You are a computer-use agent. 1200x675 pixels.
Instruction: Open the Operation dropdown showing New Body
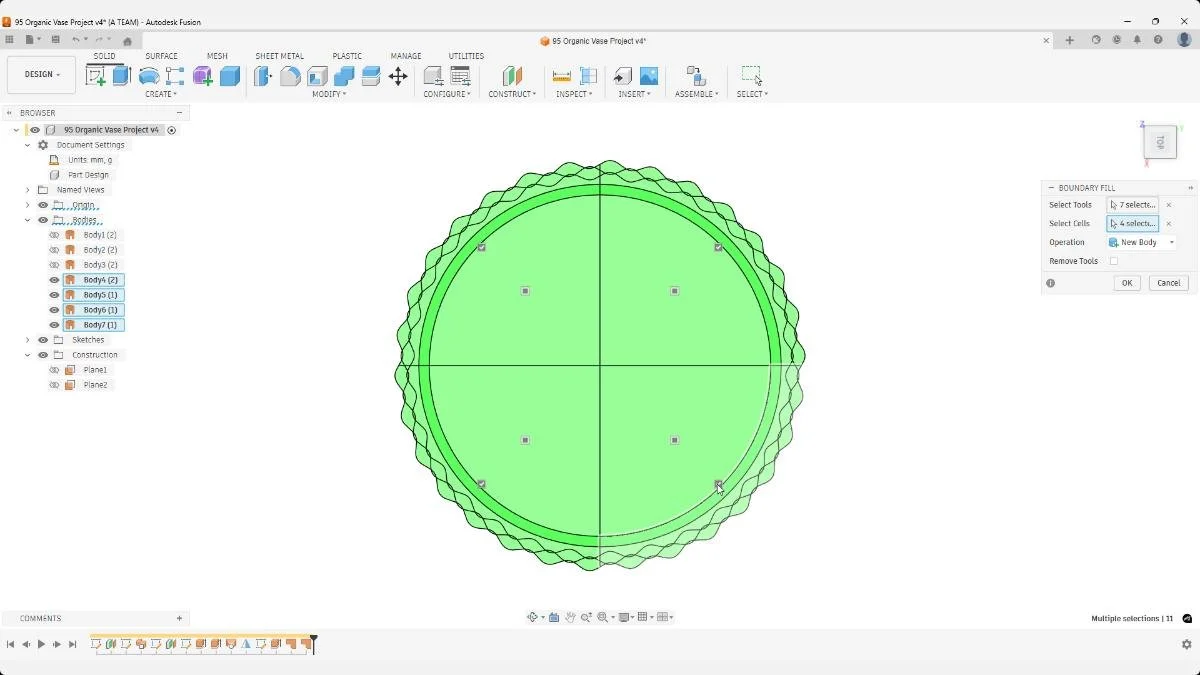pyautogui.click(x=1141, y=241)
